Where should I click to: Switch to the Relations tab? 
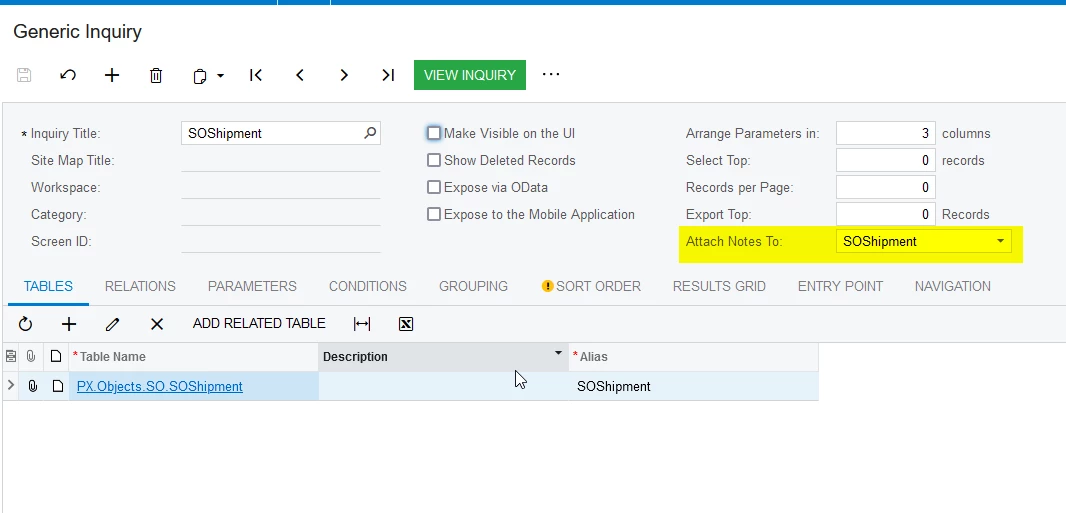(140, 286)
